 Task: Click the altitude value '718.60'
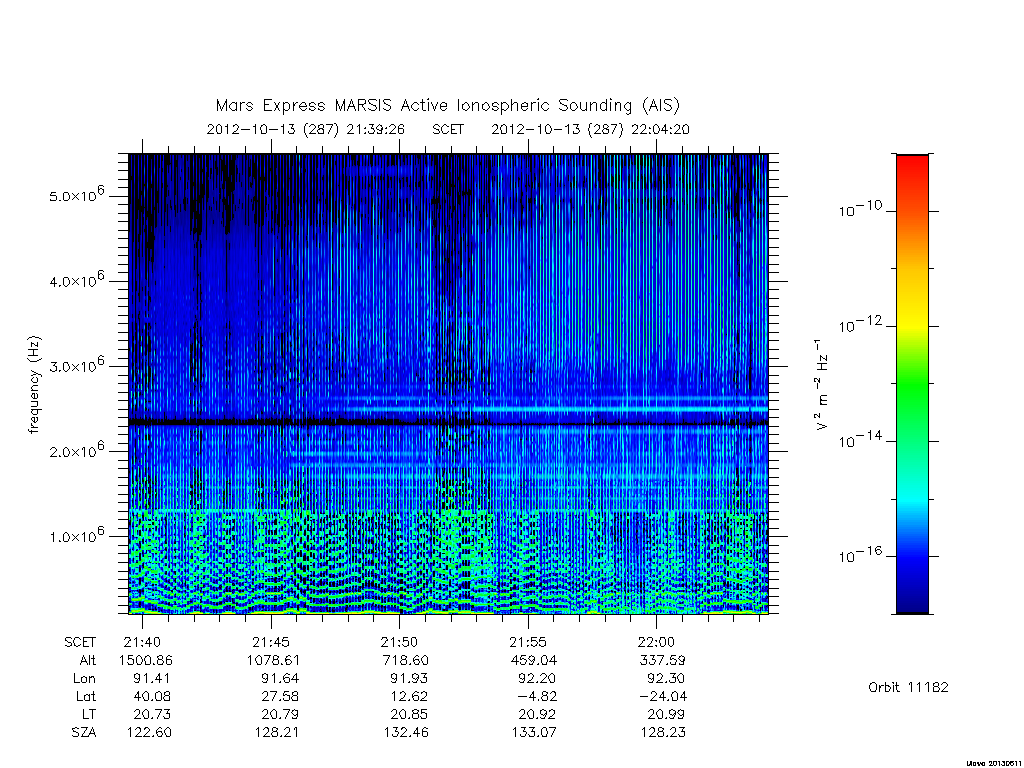405,660
